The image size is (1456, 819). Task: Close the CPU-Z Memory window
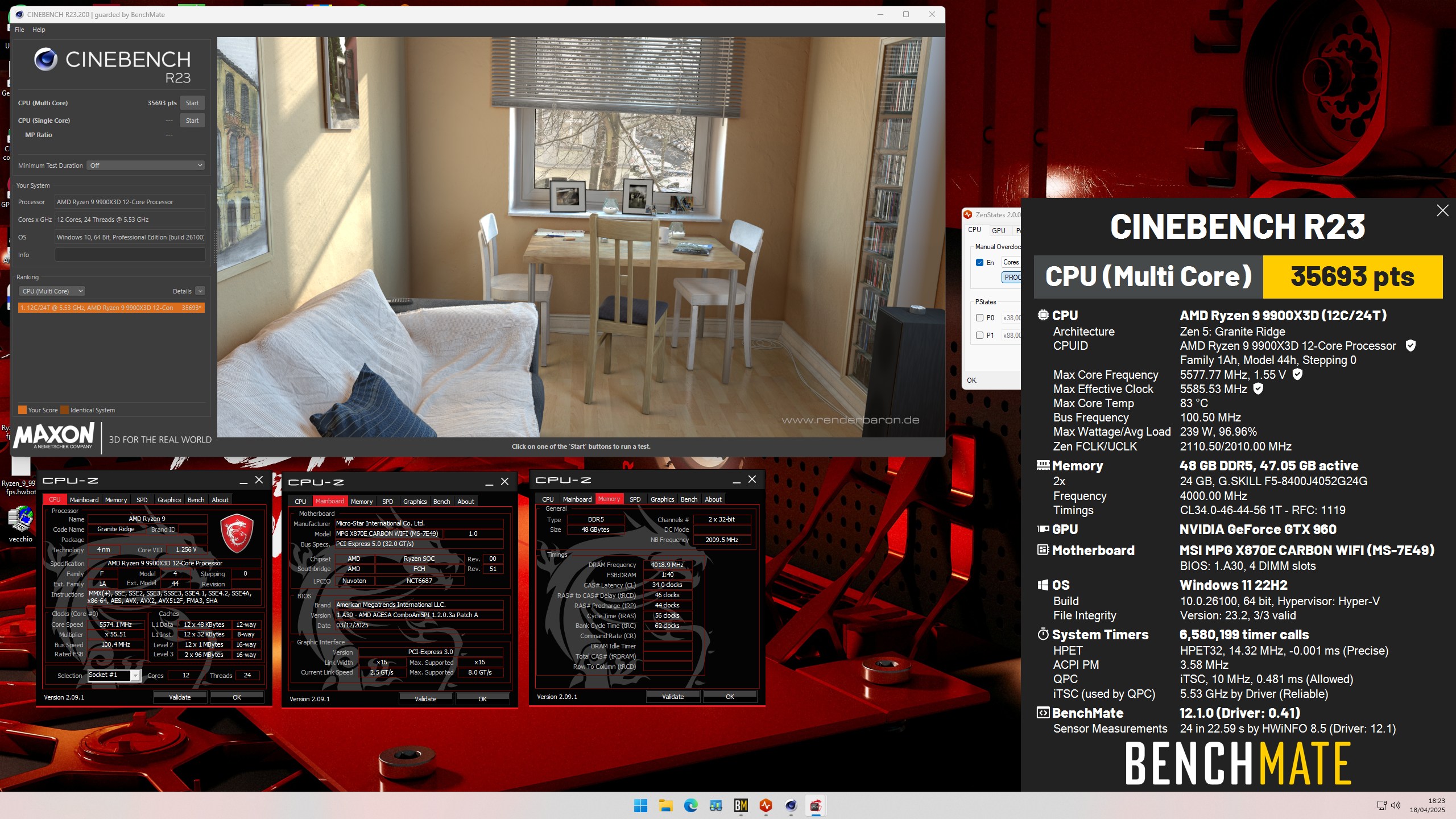click(x=752, y=479)
